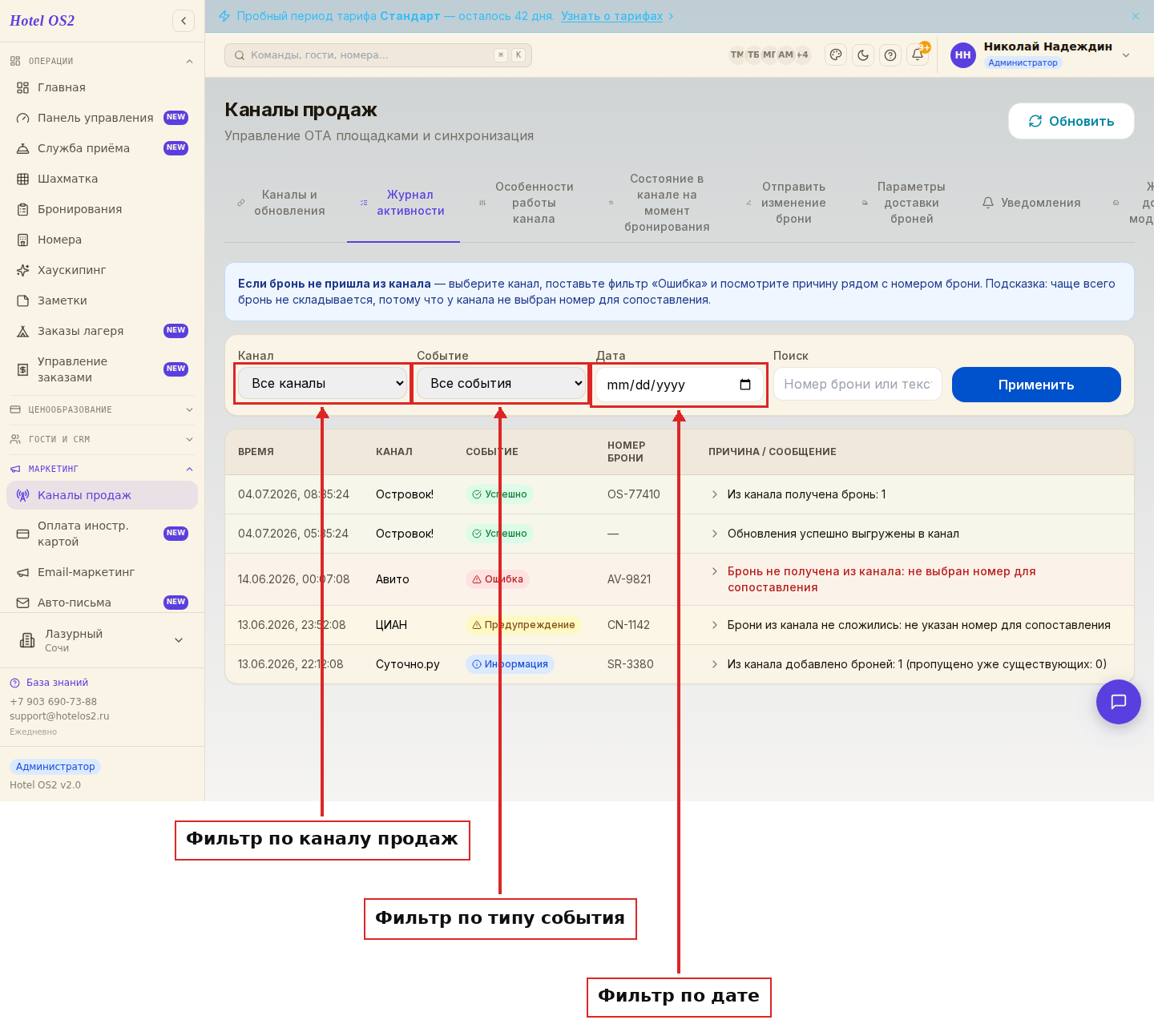Open Заказы лагеря tent icon
The image size is (1154, 1036).
[23, 331]
